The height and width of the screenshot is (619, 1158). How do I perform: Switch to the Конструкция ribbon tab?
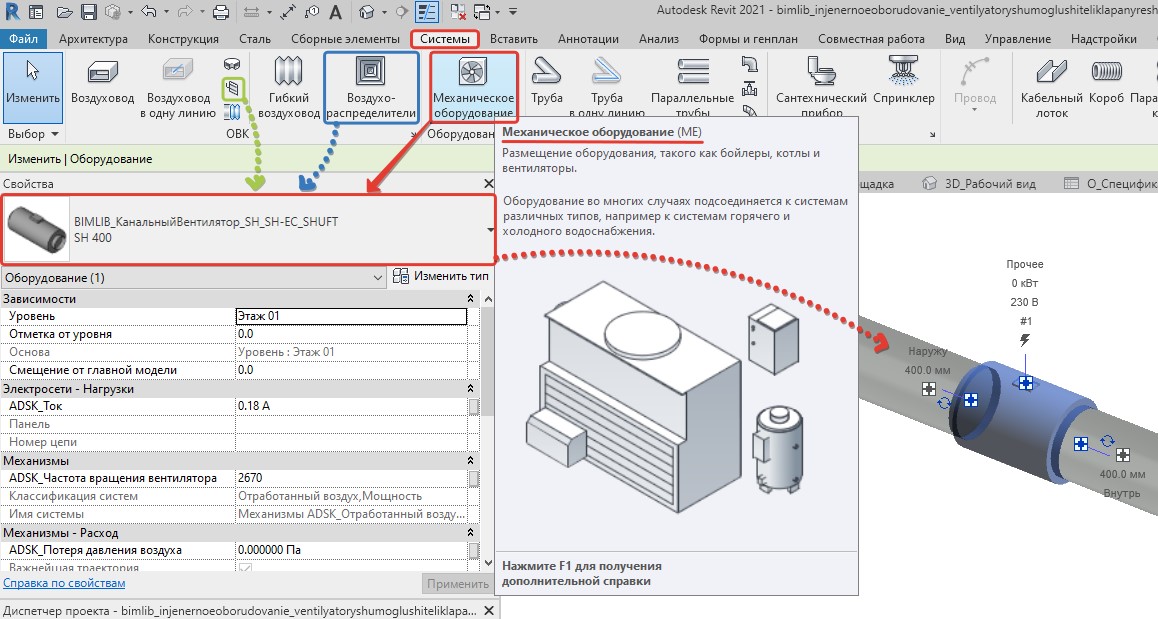click(183, 38)
